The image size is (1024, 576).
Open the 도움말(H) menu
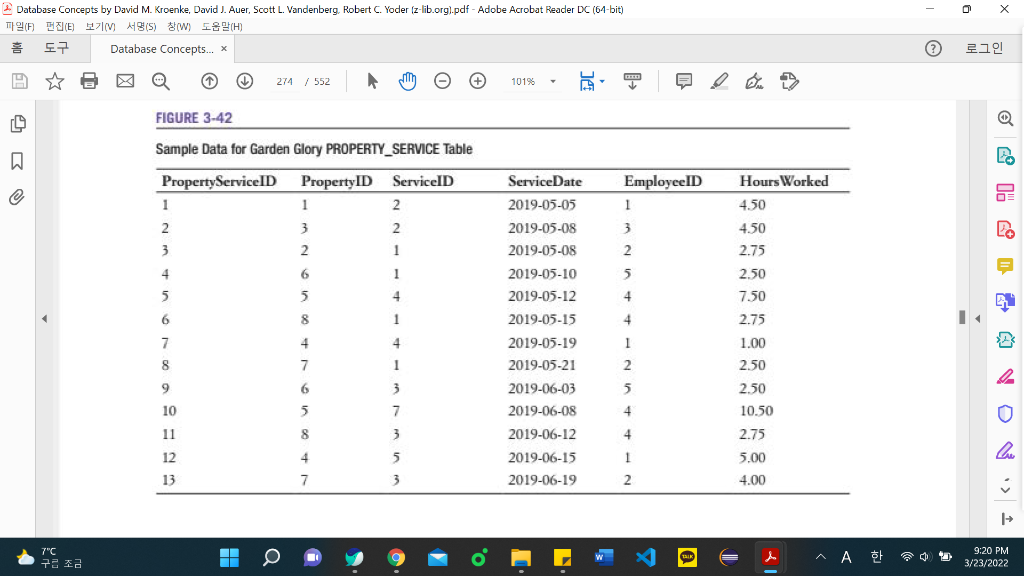[x=221, y=27]
